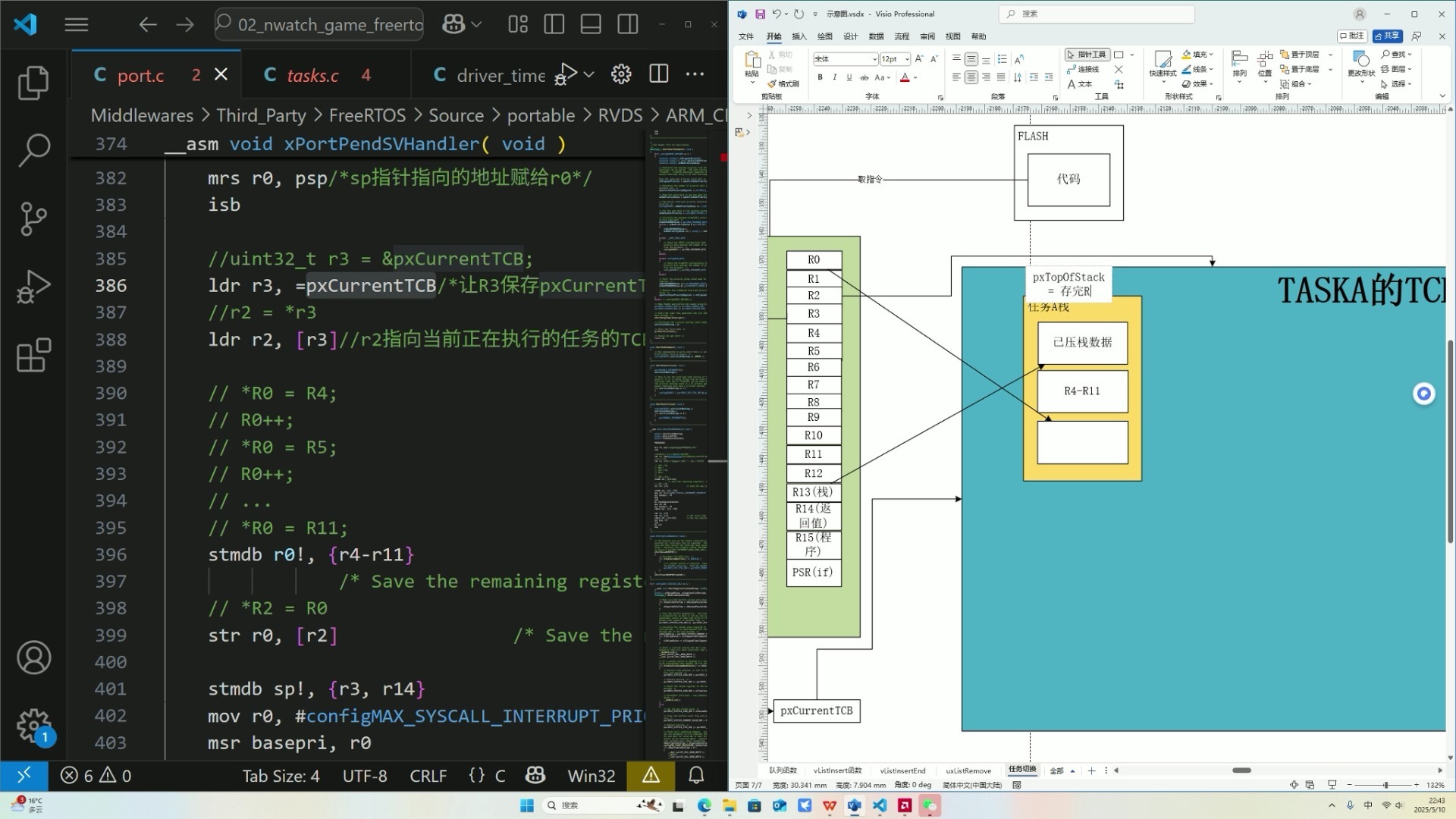Image resolution: width=1456 pixels, height=819 pixels.
Task: Pick the red font color swatch
Action: 905,77
